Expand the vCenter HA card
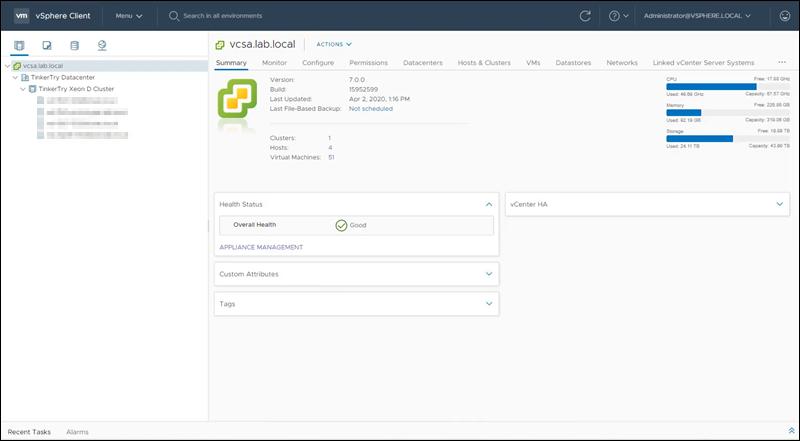800x441 pixels. tap(779, 204)
